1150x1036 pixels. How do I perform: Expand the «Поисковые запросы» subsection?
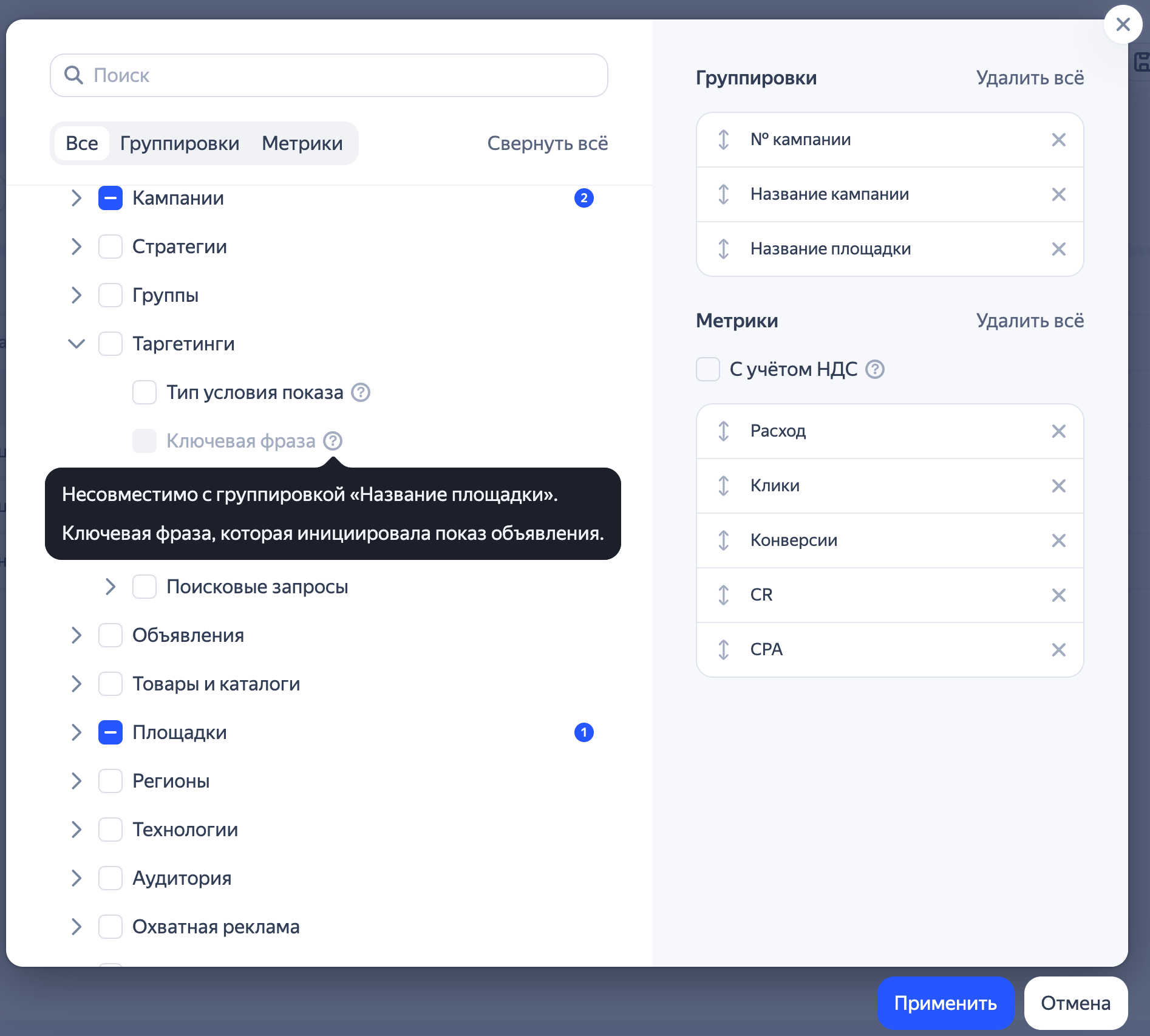111,587
